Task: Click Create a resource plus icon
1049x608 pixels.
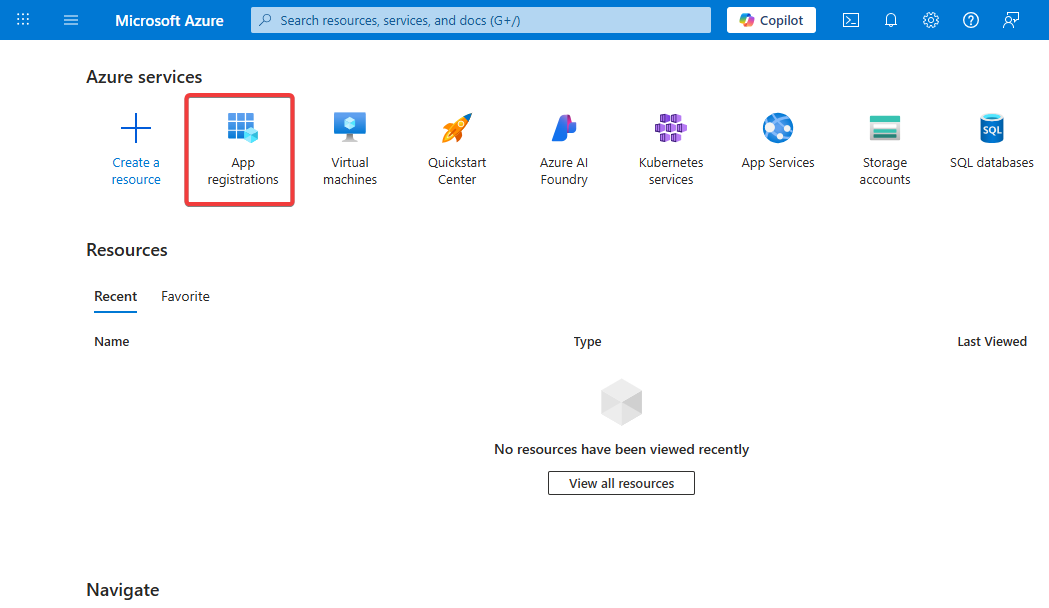Action: [136, 129]
